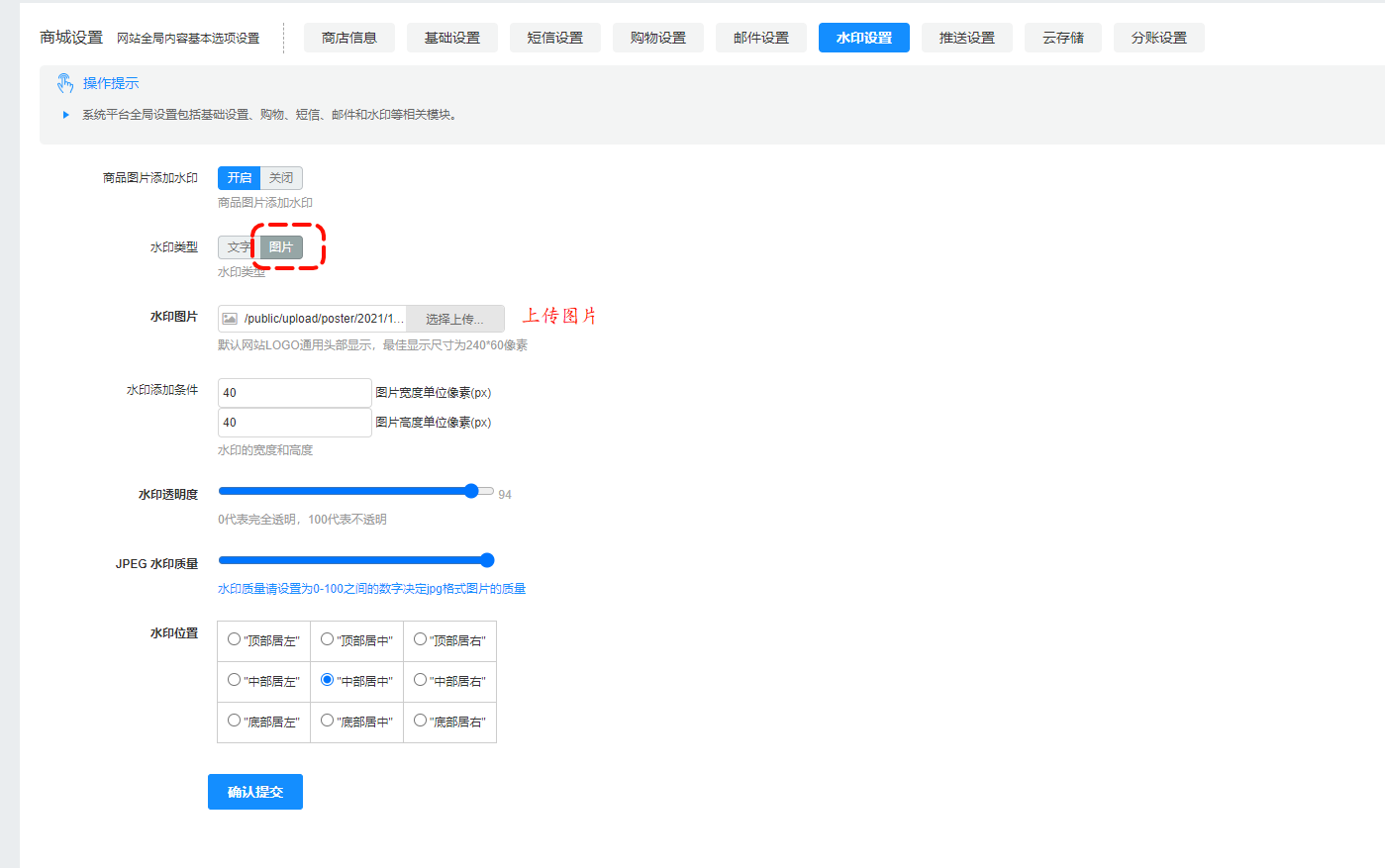Image resolution: width=1385 pixels, height=868 pixels.
Task: Go to 推送设置 tab
Action: [966, 37]
